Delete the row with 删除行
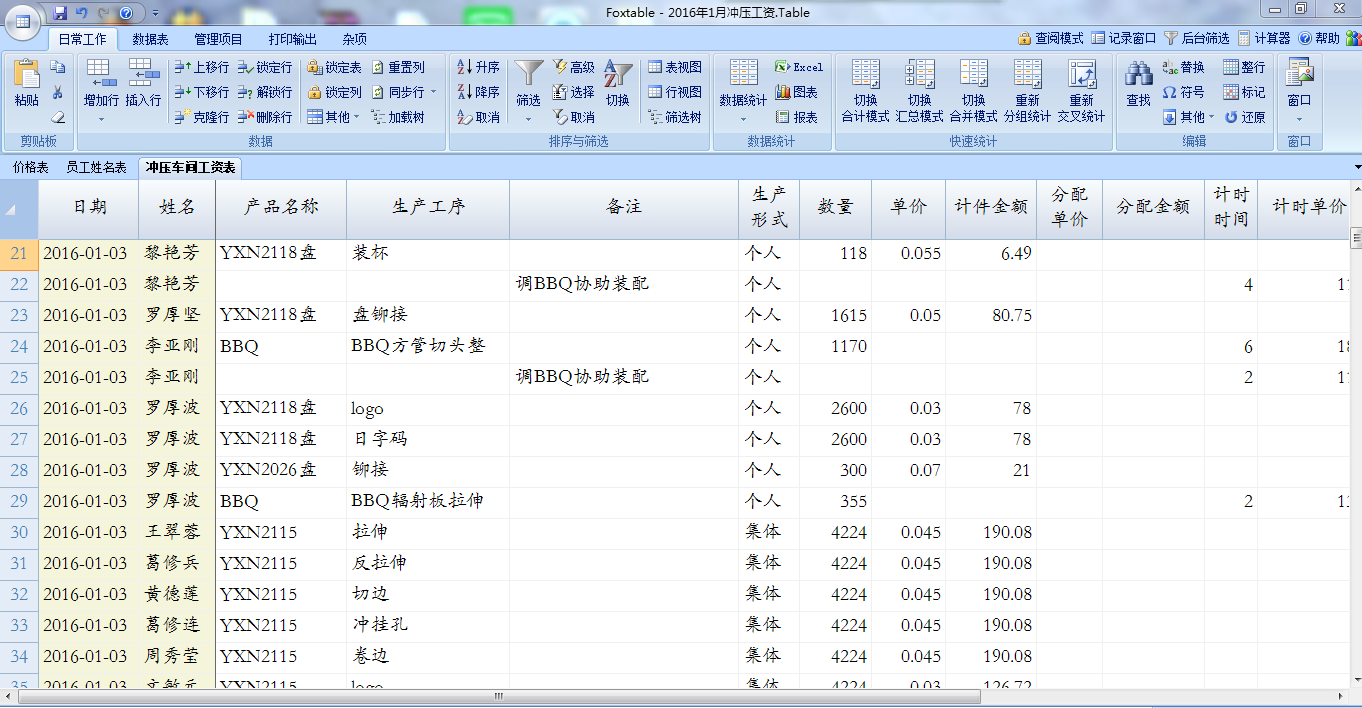1362x708 pixels. [x=265, y=117]
